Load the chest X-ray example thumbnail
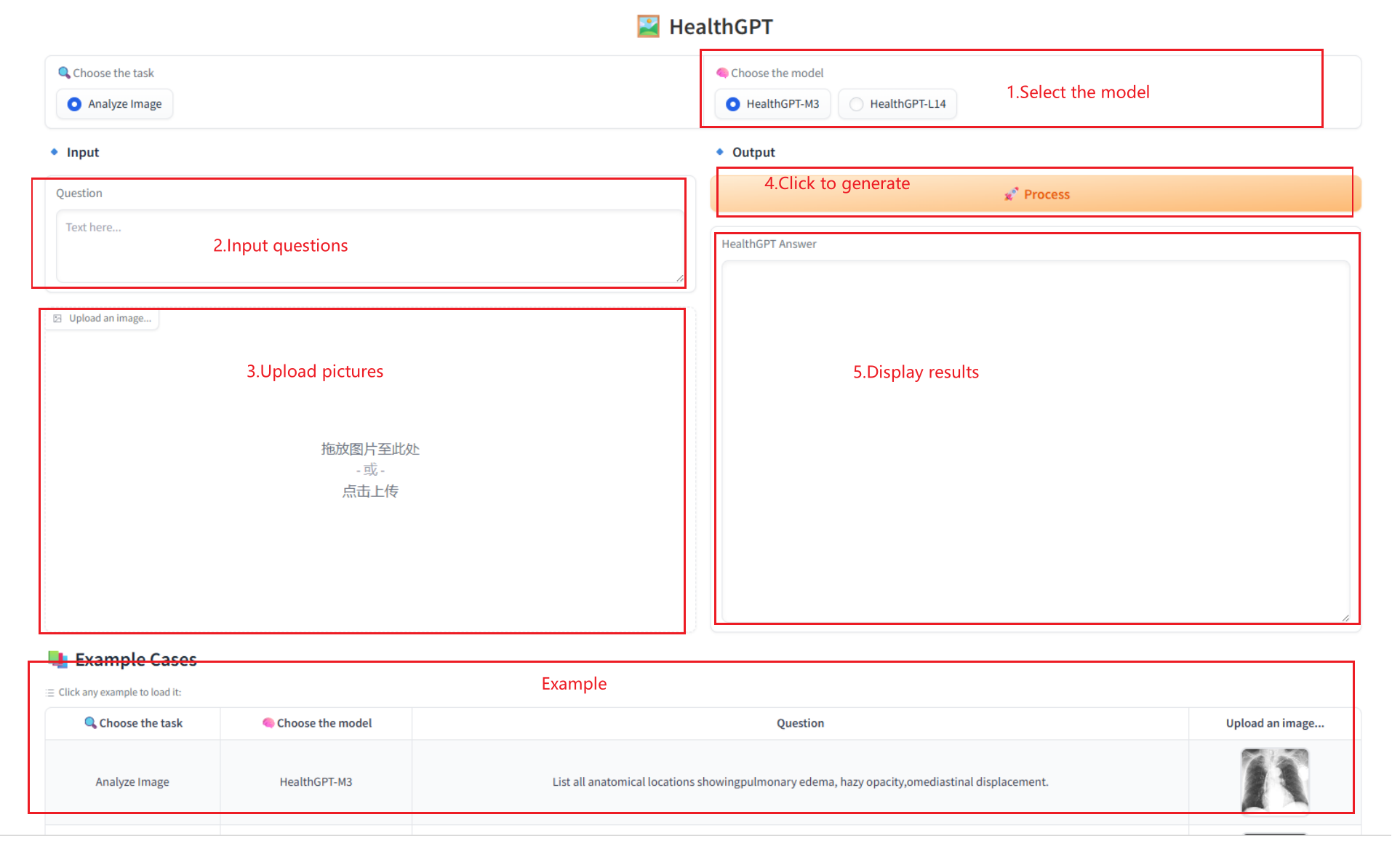 point(1274,780)
